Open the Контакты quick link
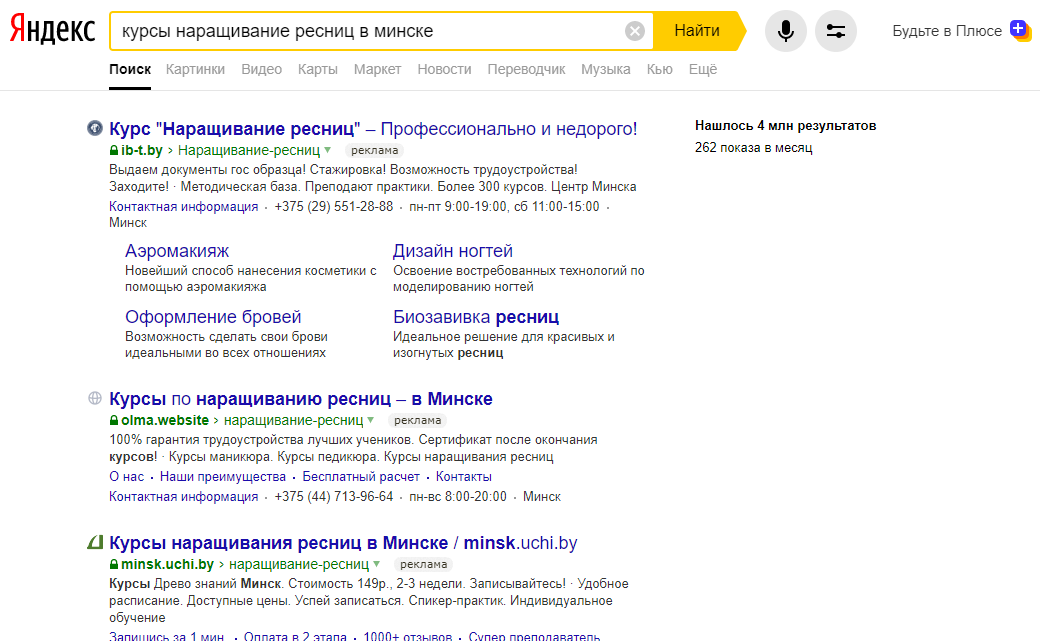The height and width of the screenshot is (641, 1040). [464, 476]
